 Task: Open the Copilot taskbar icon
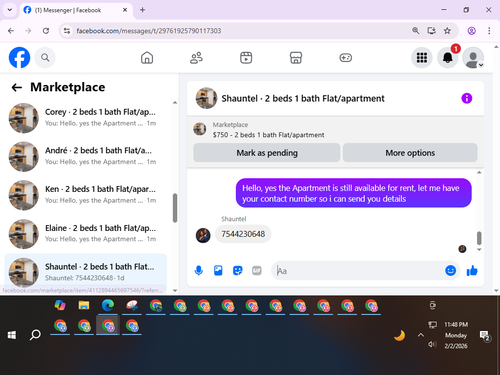point(60,305)
